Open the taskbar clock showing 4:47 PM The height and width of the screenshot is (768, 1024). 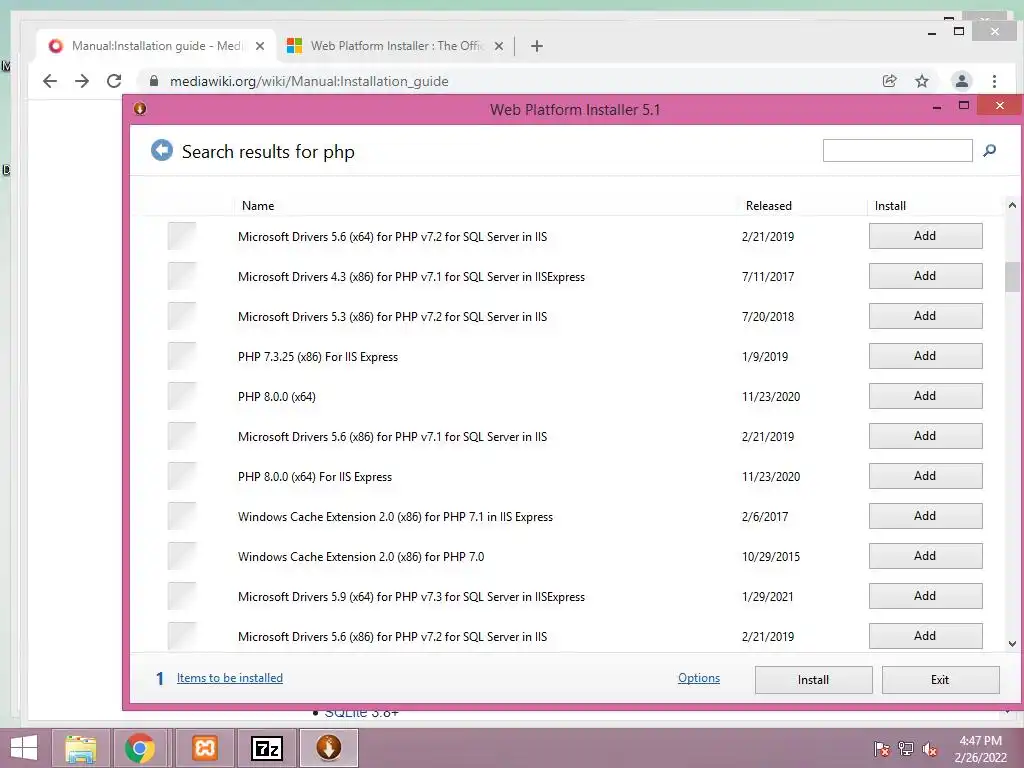pyautogui.click(x=980, y=749)
